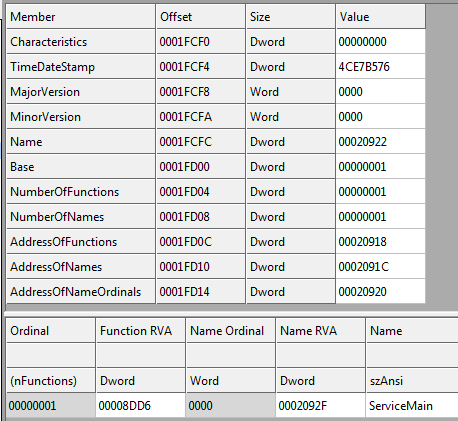Select the Base member cell
Viewport: 458px width, 421px height.
[x=81, y=167]
